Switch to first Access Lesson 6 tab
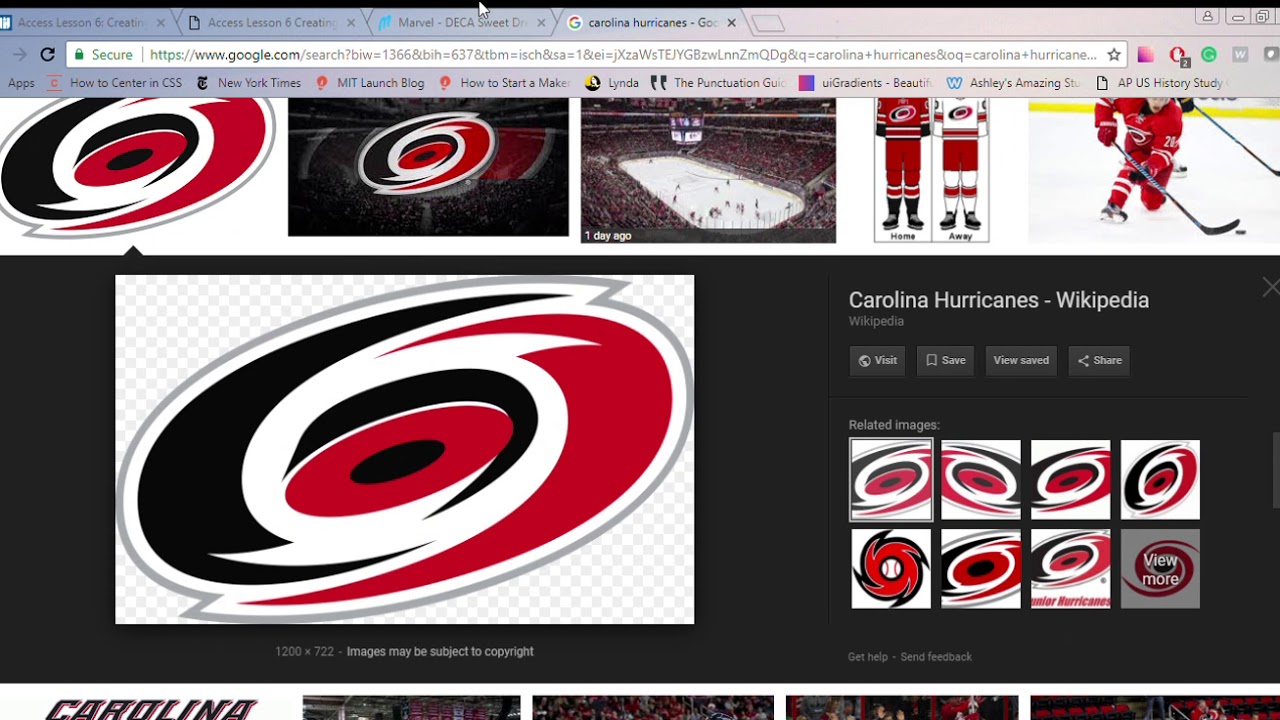This screenshot has width=1280, height=720. pos(85,22)
